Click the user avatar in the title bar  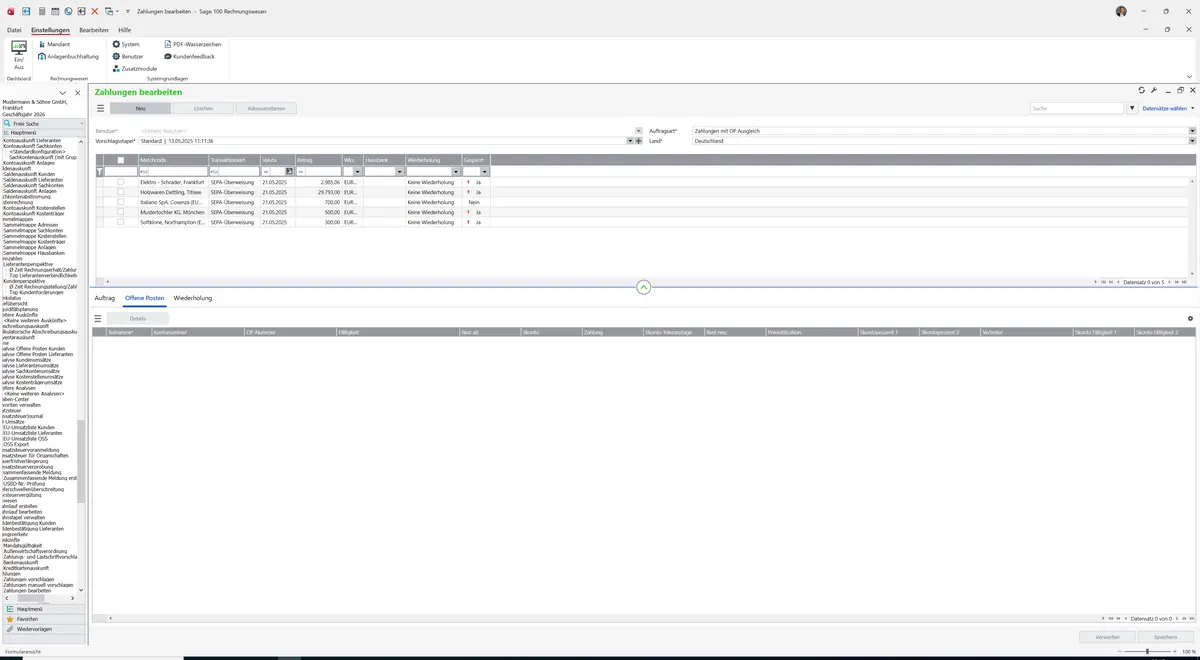1121,10
